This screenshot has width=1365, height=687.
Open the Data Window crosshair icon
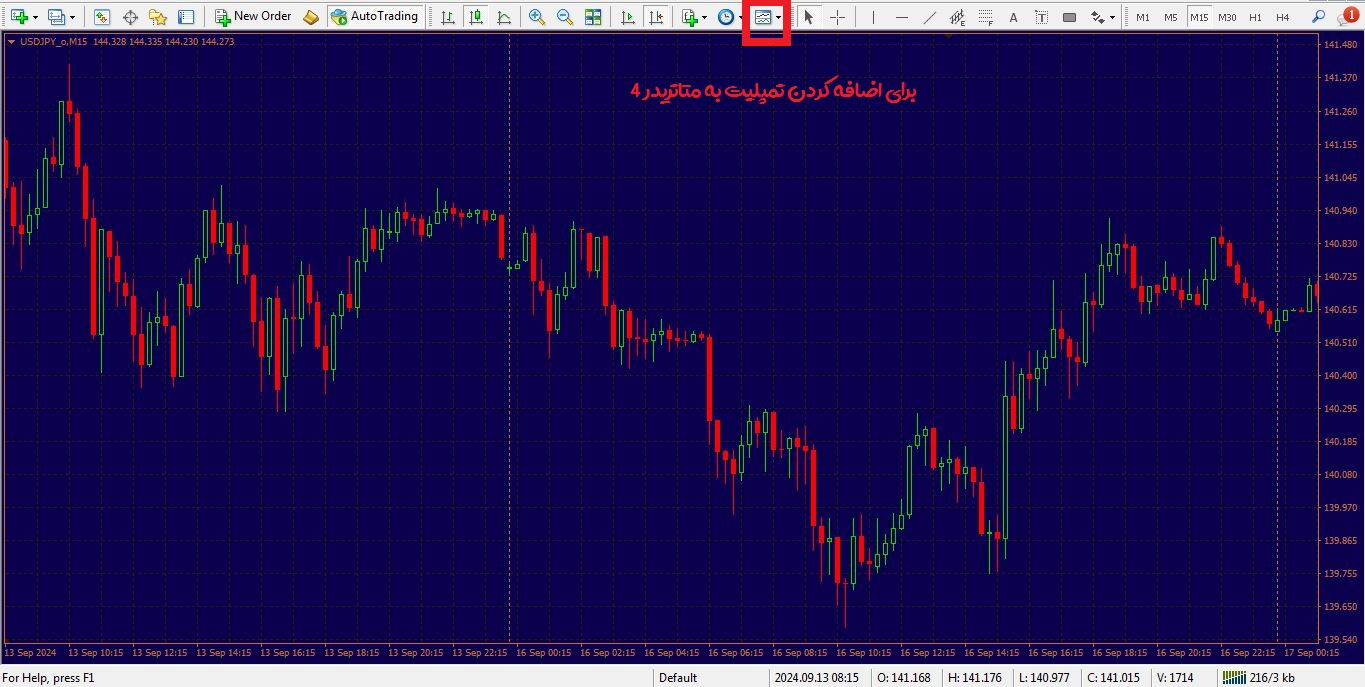[130, 17]
